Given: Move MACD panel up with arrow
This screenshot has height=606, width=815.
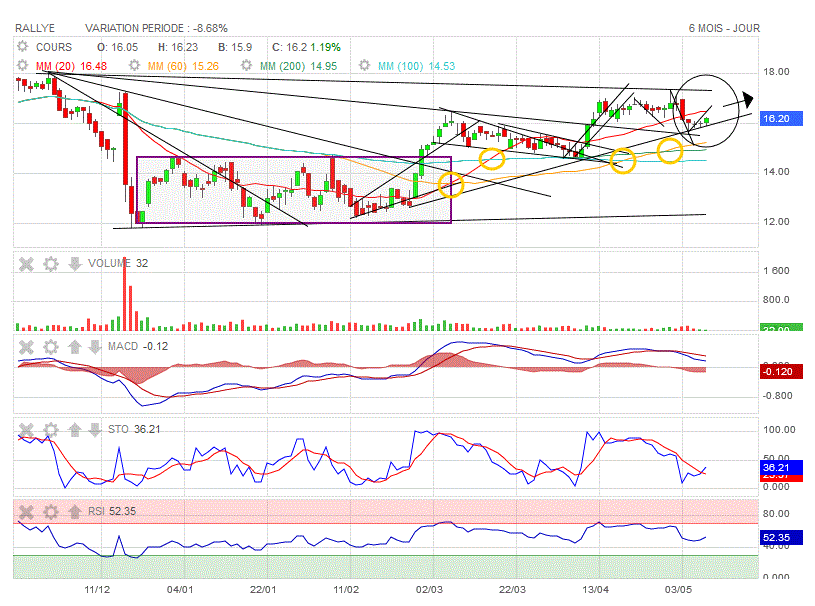Looking at the screenshot, I should pyautogui.click(x=74, y=347).
